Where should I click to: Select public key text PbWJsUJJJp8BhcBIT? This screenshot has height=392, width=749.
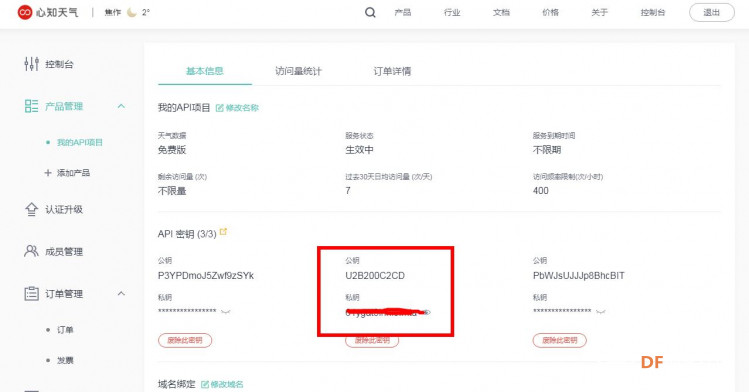[x=579, y=275]
